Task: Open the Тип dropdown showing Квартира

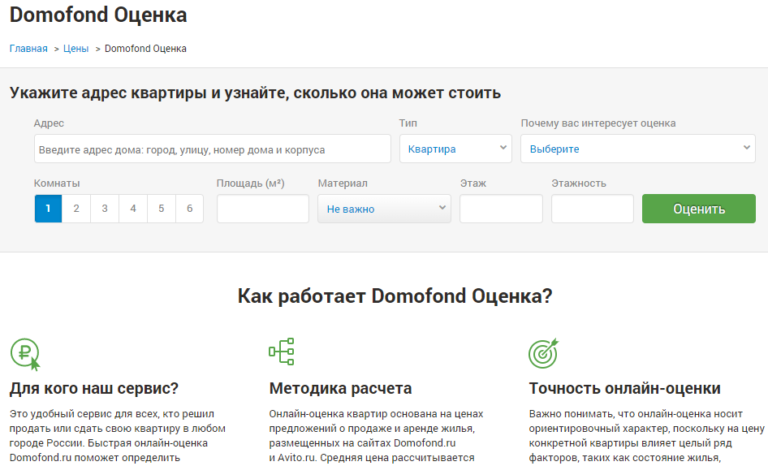Action: [x=456, y=148]
